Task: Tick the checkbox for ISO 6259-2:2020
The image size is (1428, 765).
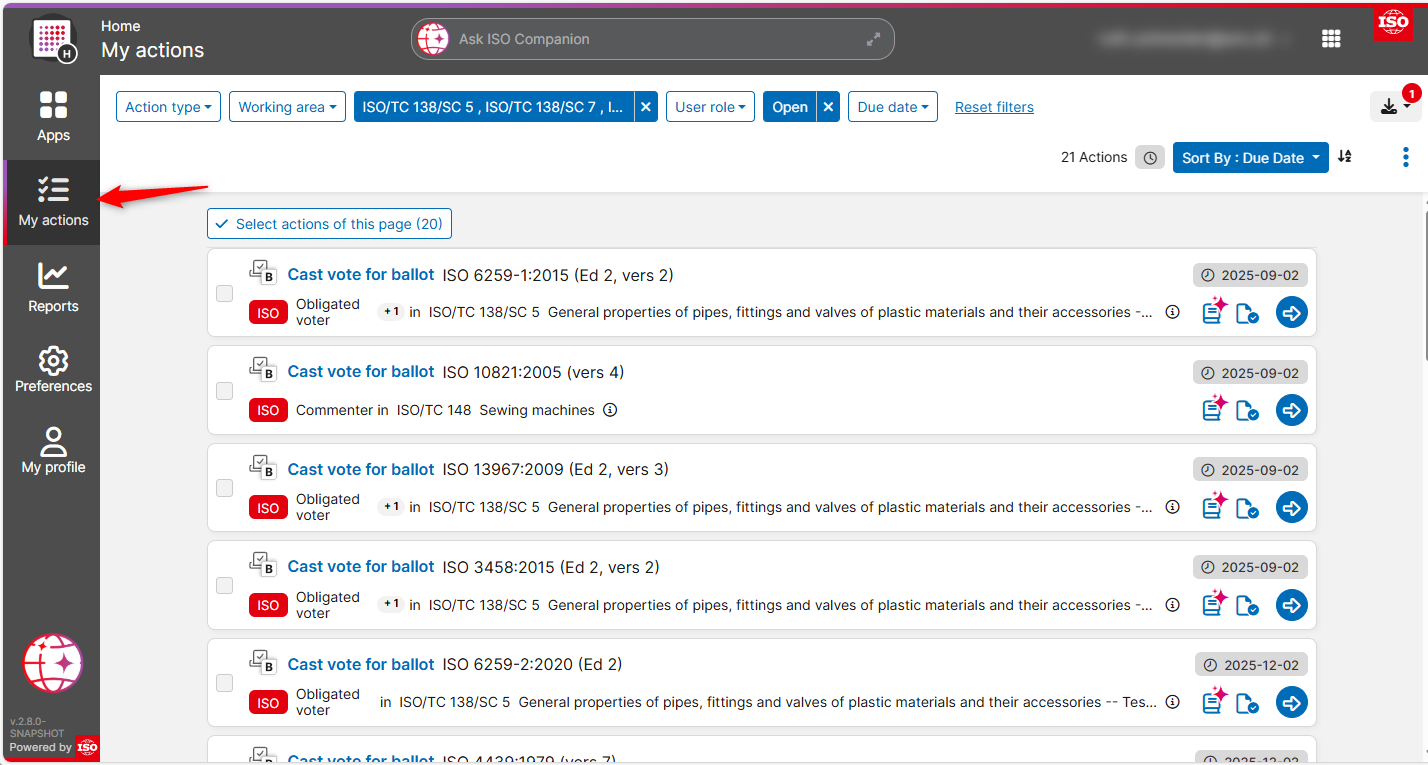Action: (225, 683)
